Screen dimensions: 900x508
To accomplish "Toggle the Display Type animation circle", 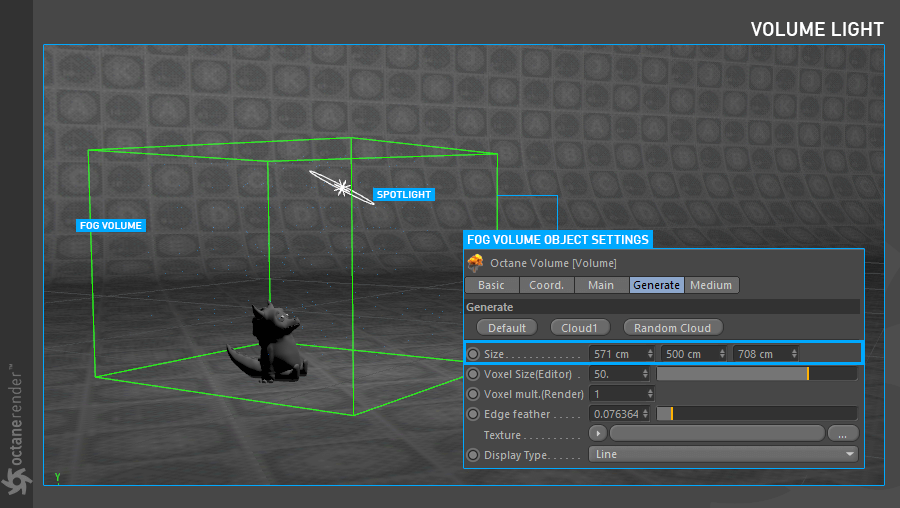I will [473, 455].
